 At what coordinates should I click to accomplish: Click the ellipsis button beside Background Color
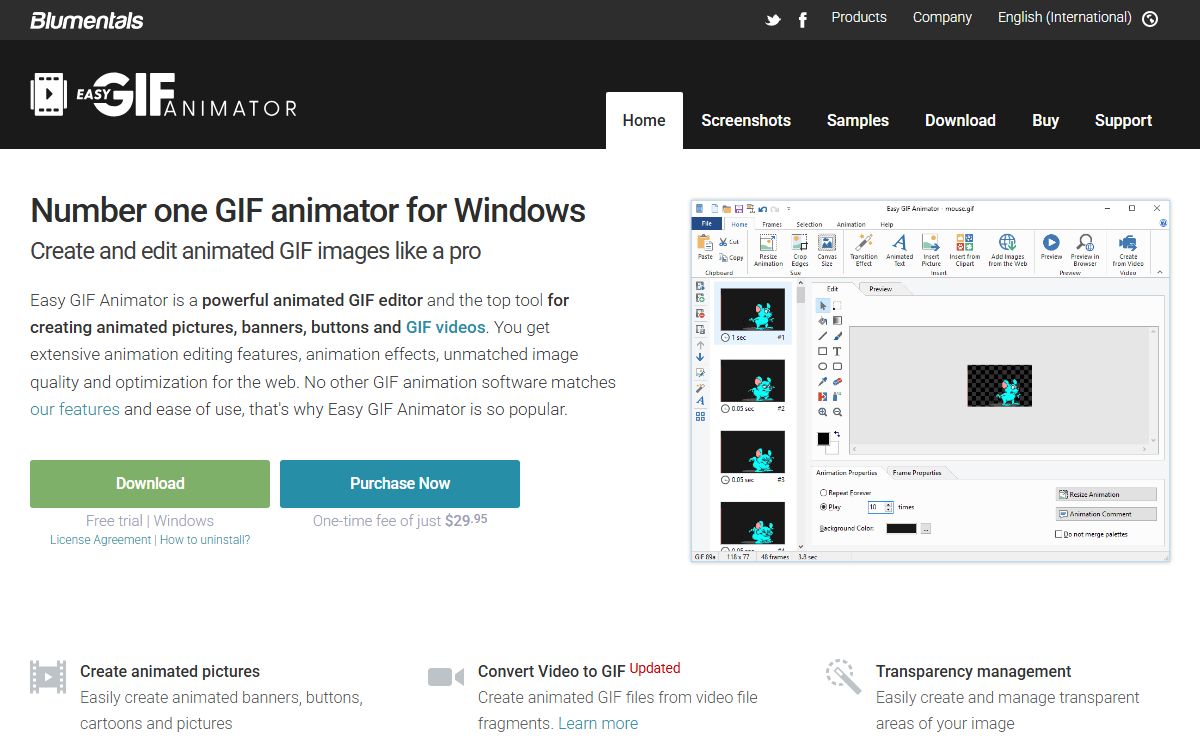[x=926, y=528]
